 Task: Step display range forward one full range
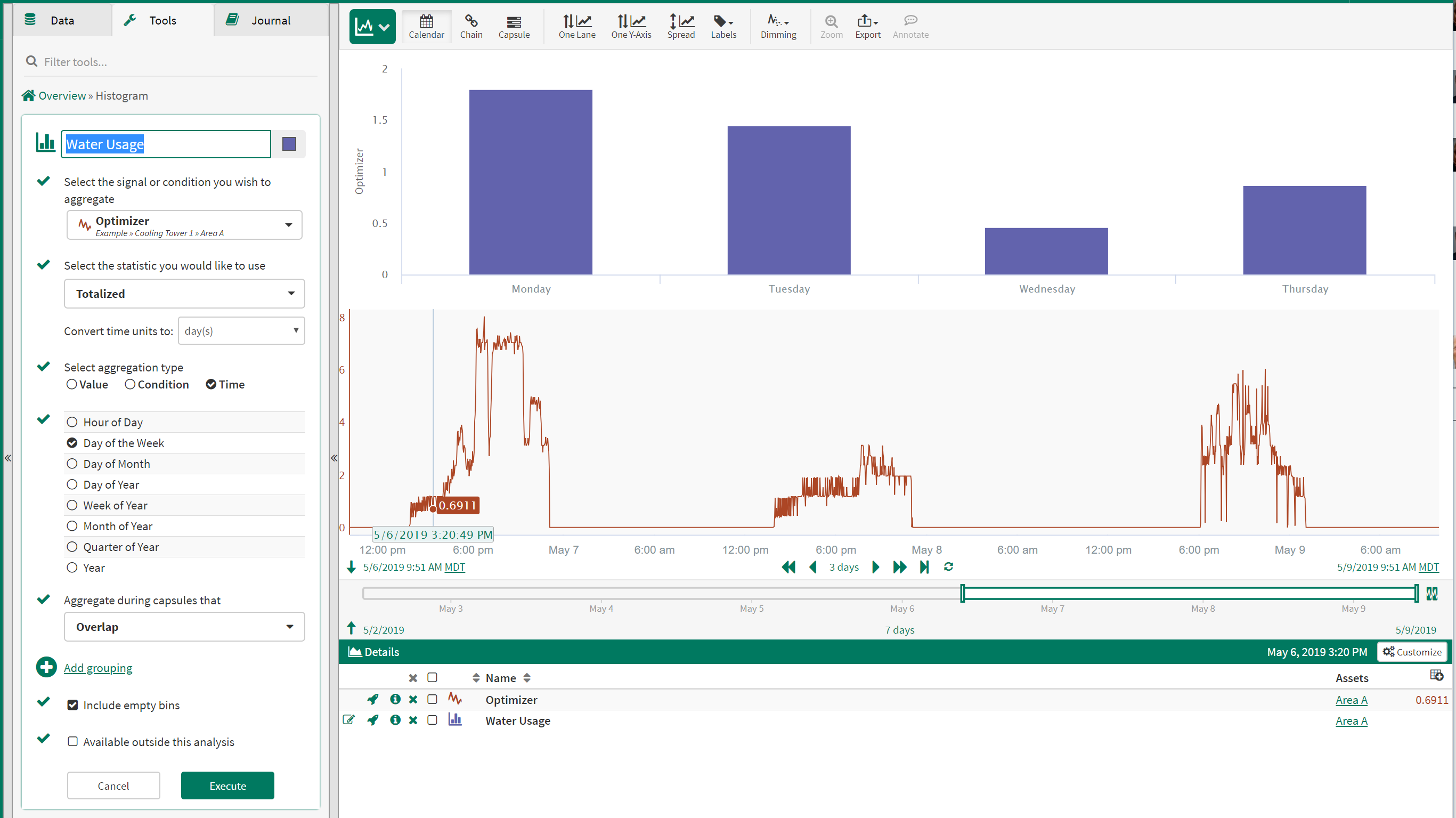899,566
